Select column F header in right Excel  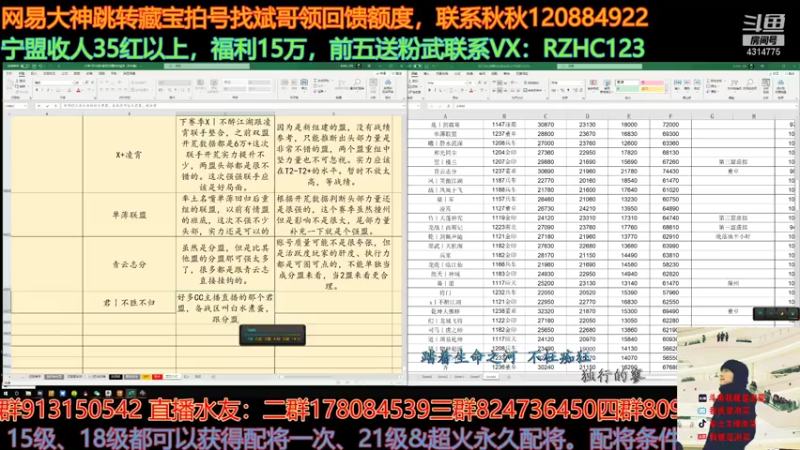pos(670,116)
